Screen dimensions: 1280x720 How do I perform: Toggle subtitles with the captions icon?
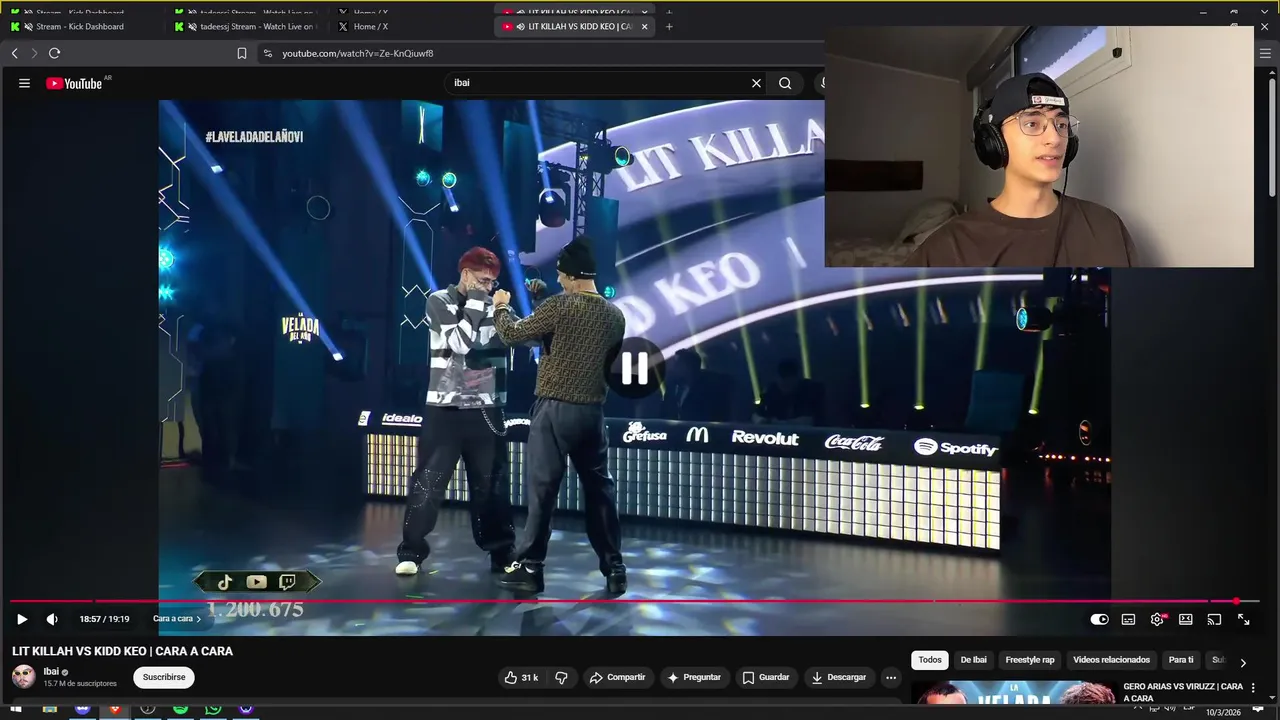pos(1128,619)
